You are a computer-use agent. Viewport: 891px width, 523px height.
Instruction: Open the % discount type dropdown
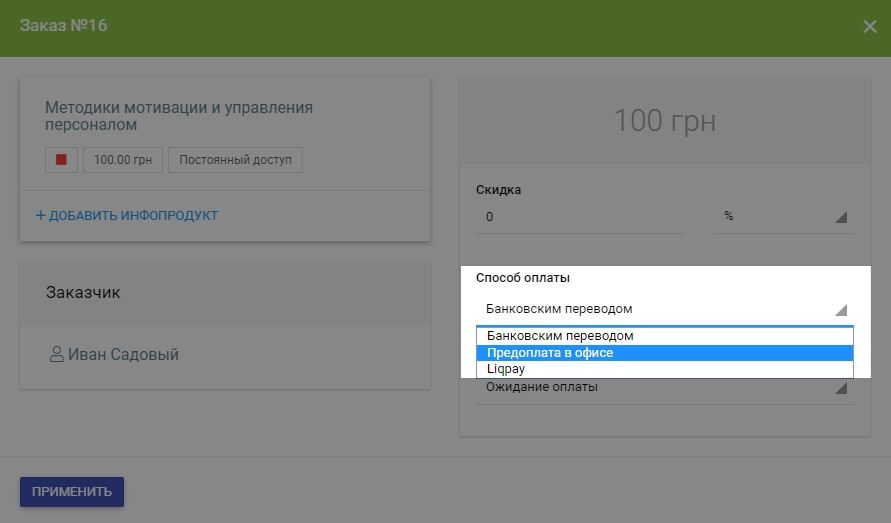coord(783,217)
